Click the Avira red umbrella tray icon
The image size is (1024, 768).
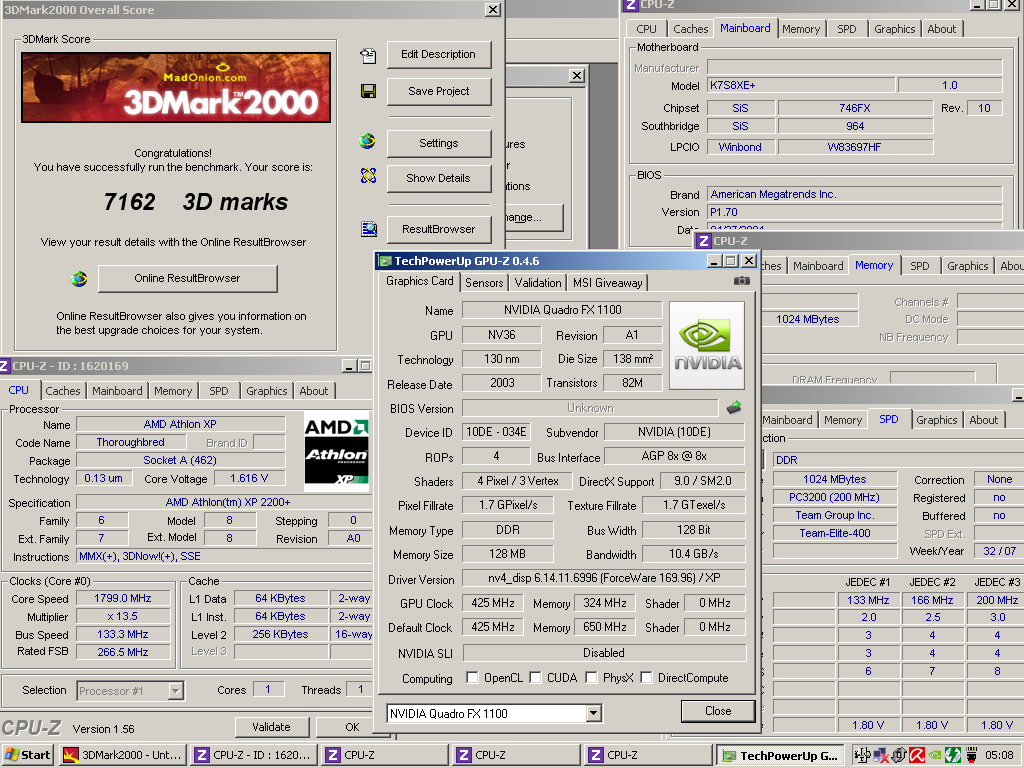coord(917,756)
